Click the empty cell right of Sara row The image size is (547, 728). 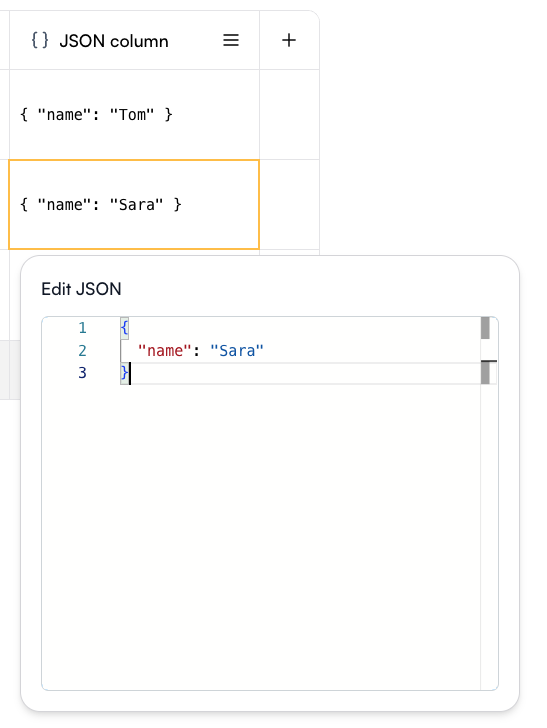coord(289,204)
